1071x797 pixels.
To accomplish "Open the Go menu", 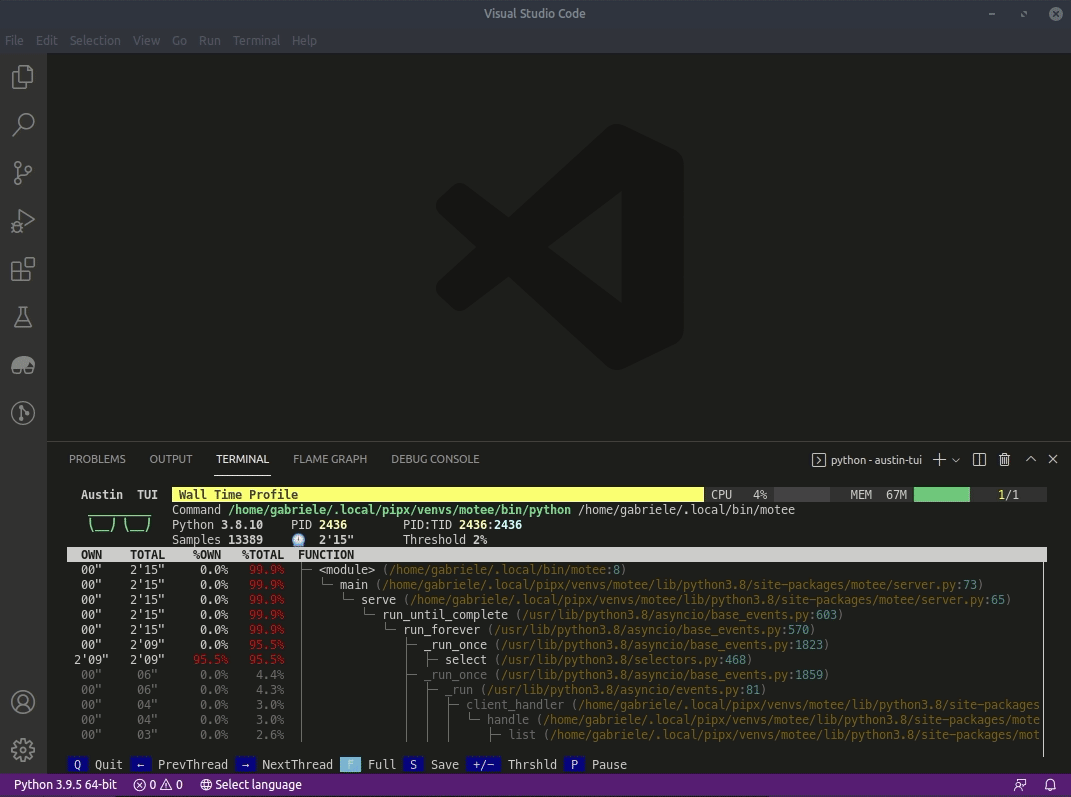I will (x=180, y=40).
